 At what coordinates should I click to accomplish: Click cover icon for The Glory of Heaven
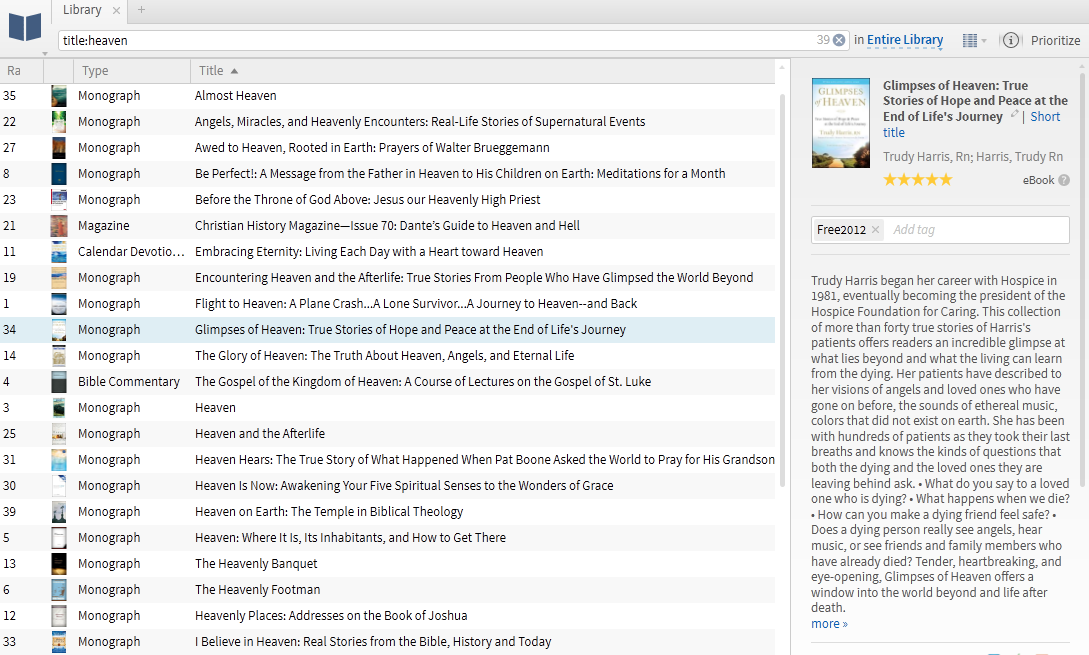(59, 356)
